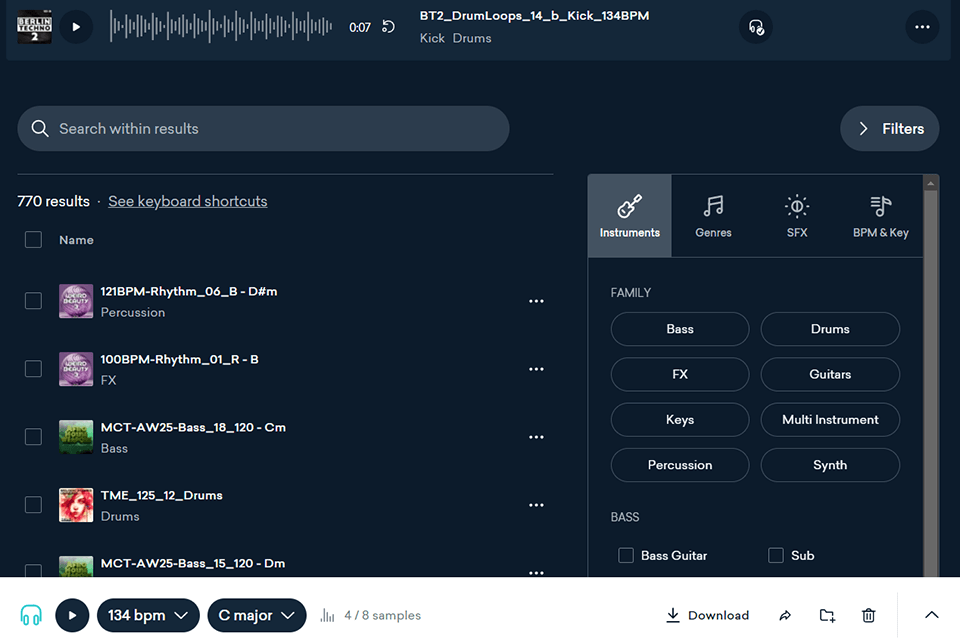This screenshot has height=640, width=960.
Task: Click the bars icon beside samples count
Action: [x=328, y=615]
